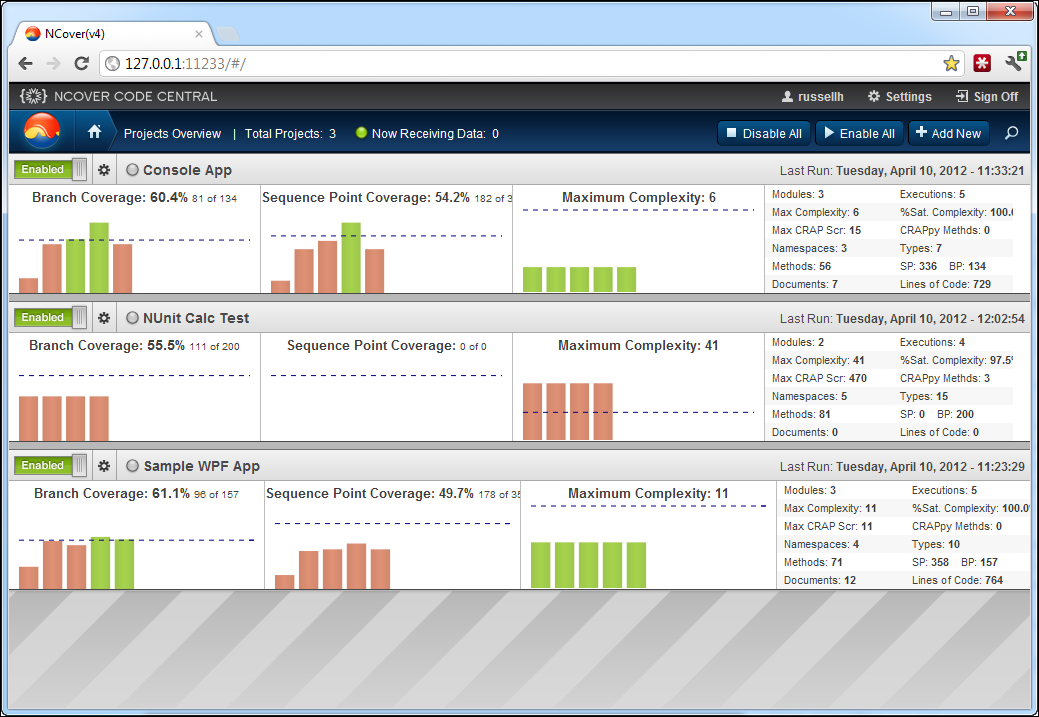Open the Sample WPF App project title
This screenshot has height=717, width=1039.
pos(202,467)
